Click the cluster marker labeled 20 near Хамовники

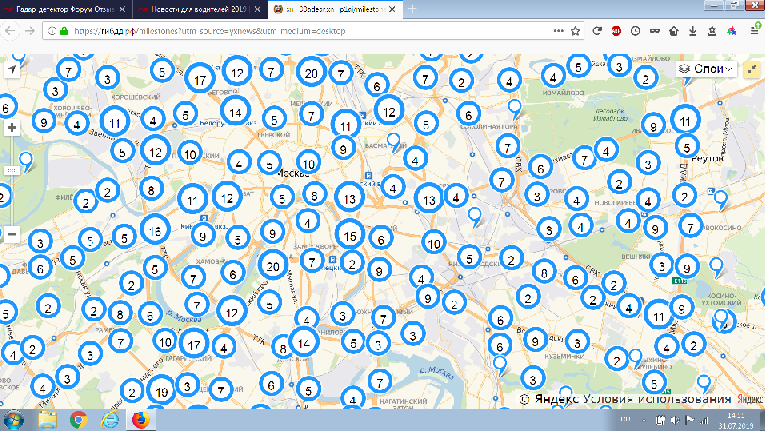[270, 264]
